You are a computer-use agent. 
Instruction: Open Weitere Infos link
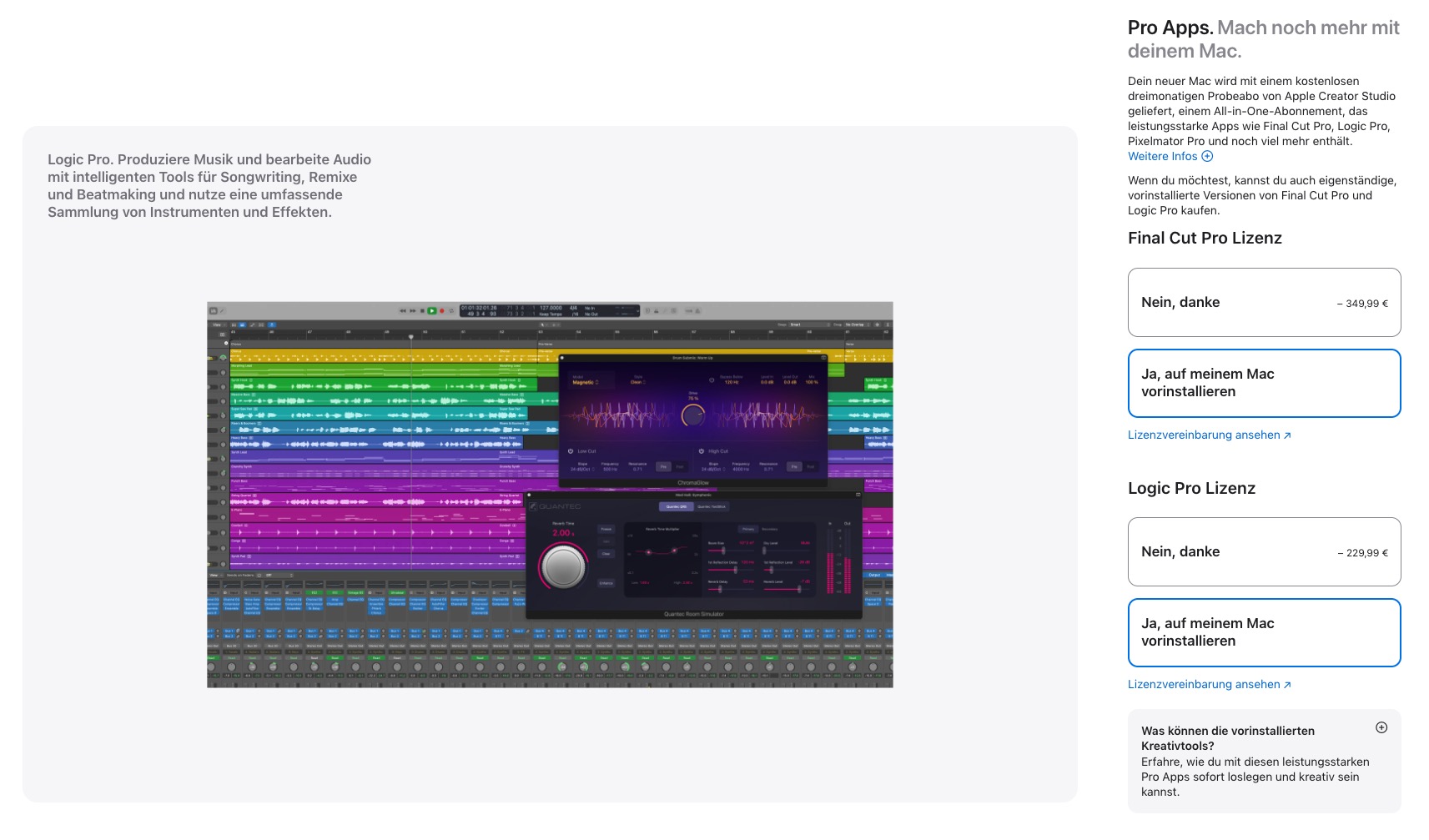(1162, 157)
